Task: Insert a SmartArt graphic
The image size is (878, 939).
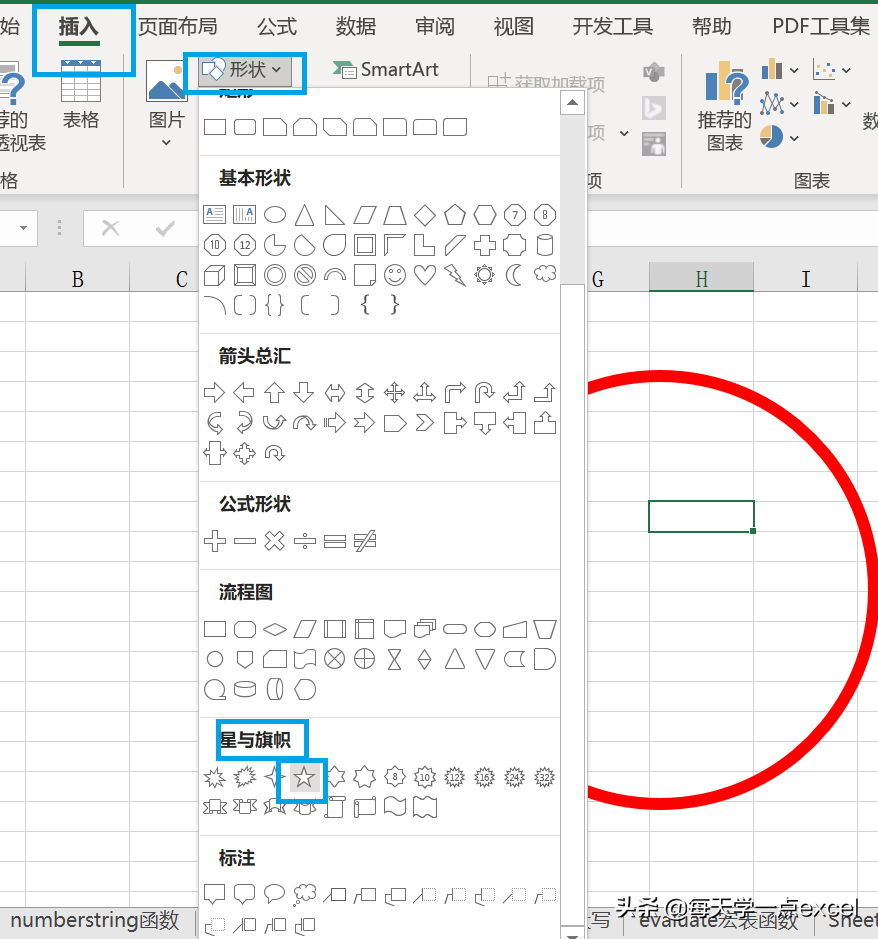Action: (386, 69)
